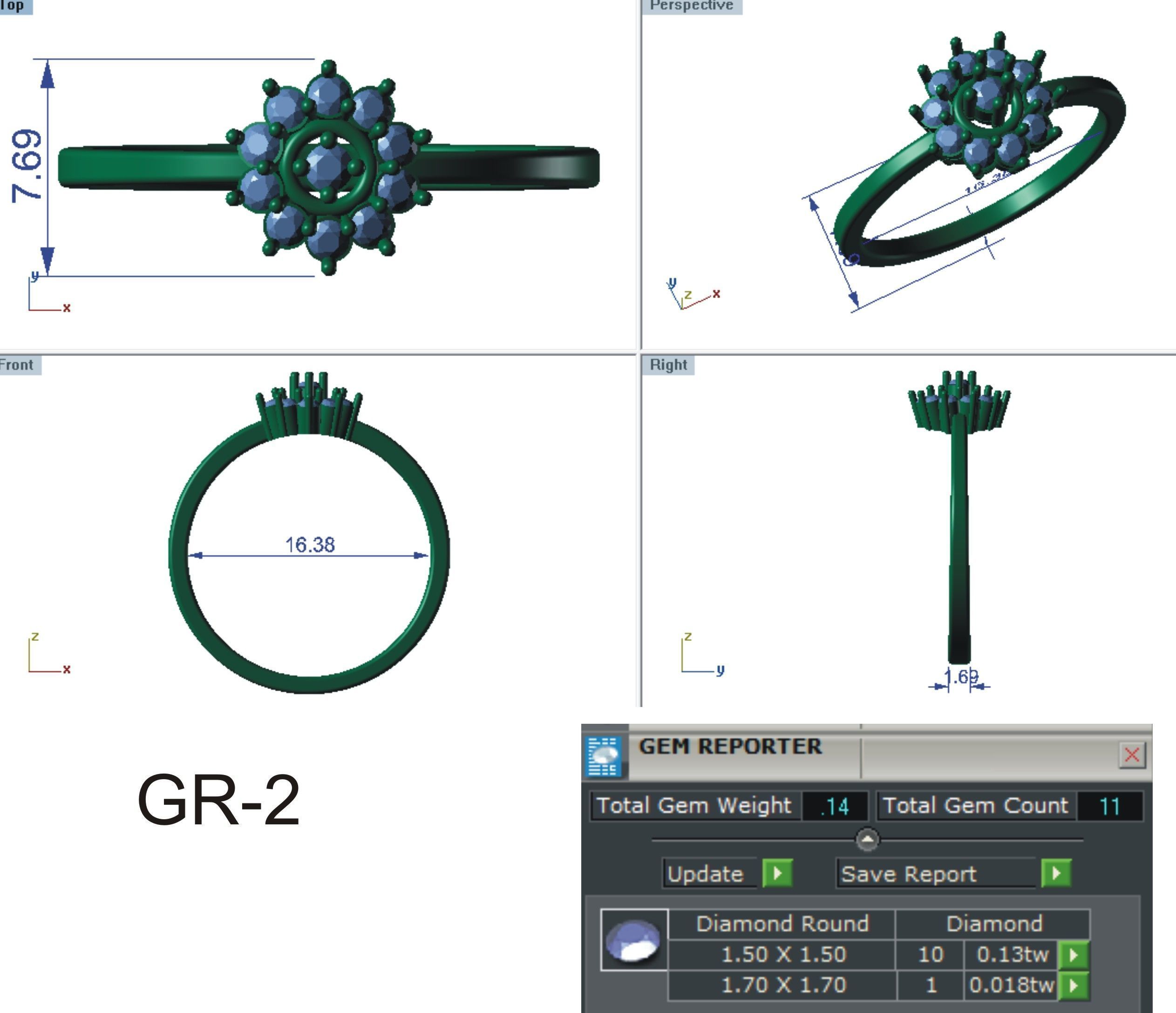Click the 1.69 band width dimension
This screenshot has width=1176, height=1013.
pos(961,676)
